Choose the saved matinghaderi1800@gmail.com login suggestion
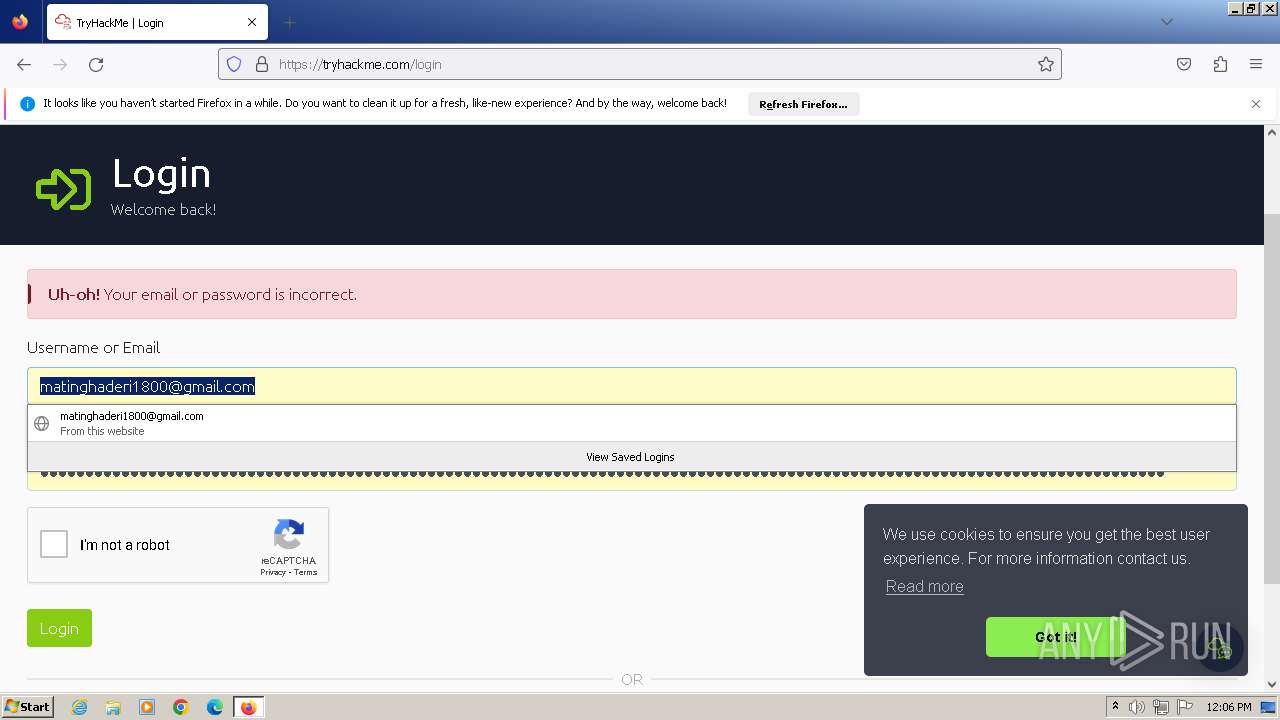 coord(632,423)
